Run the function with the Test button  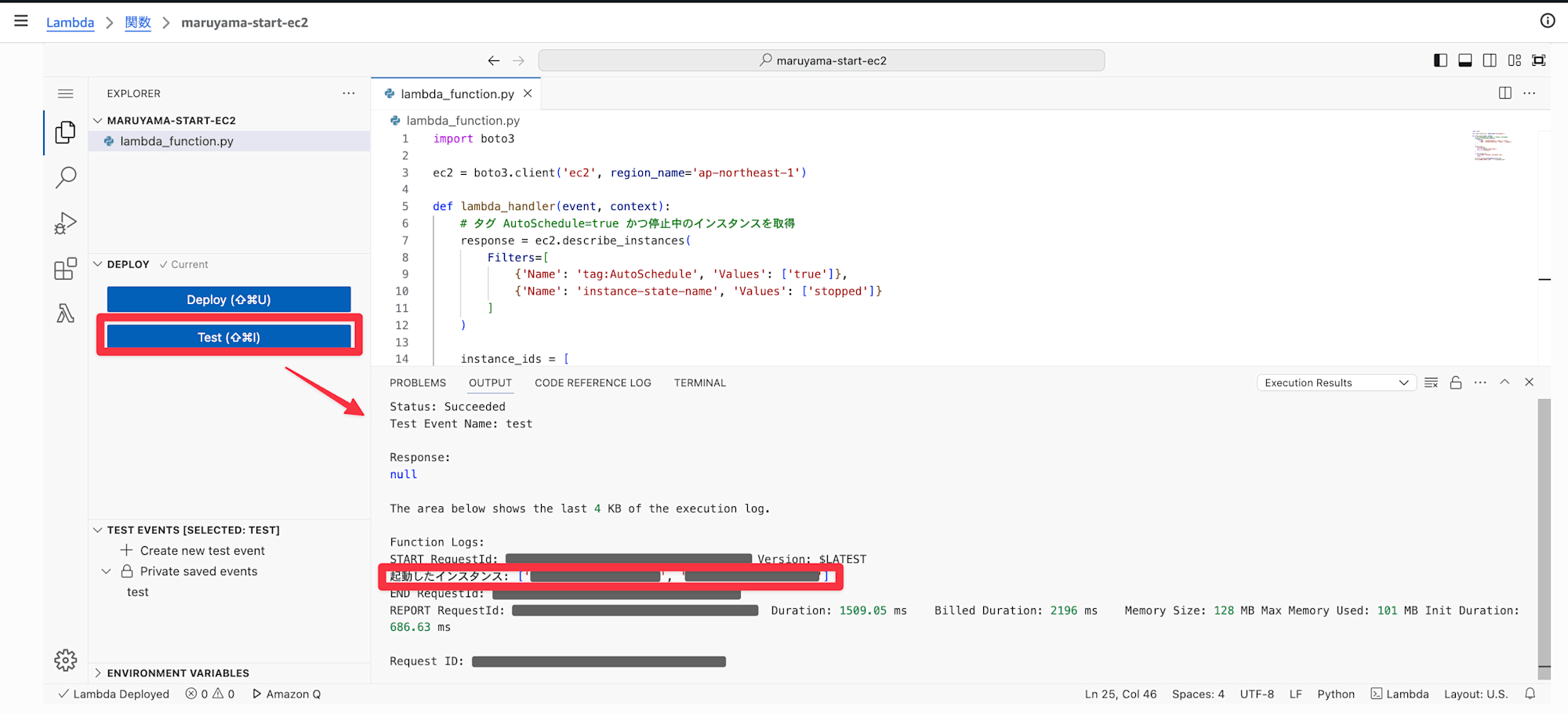[x=229, y=337]
